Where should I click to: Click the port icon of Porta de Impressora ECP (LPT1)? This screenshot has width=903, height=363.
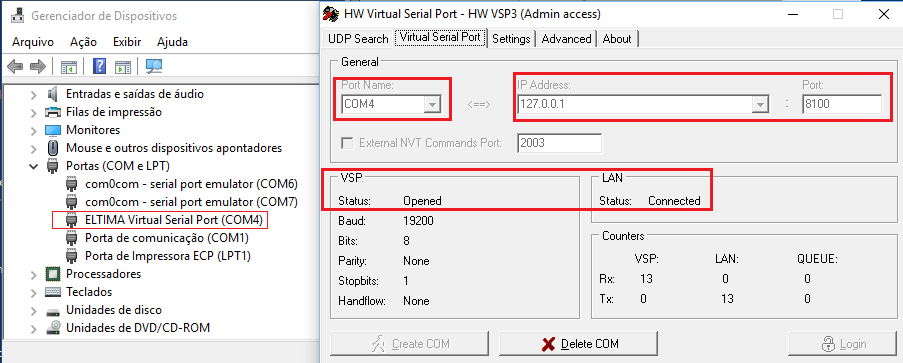[x=71, y=255]
